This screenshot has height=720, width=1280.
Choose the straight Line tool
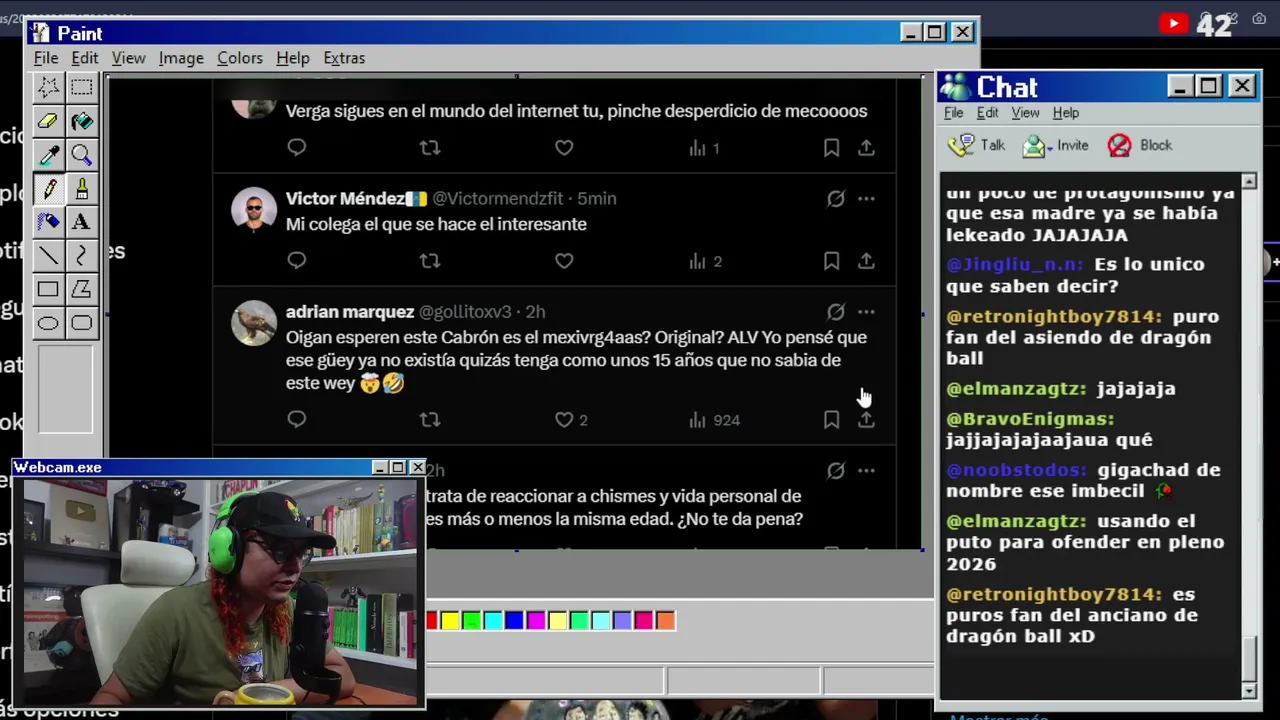pyautogui.click(x=48, y=256)
